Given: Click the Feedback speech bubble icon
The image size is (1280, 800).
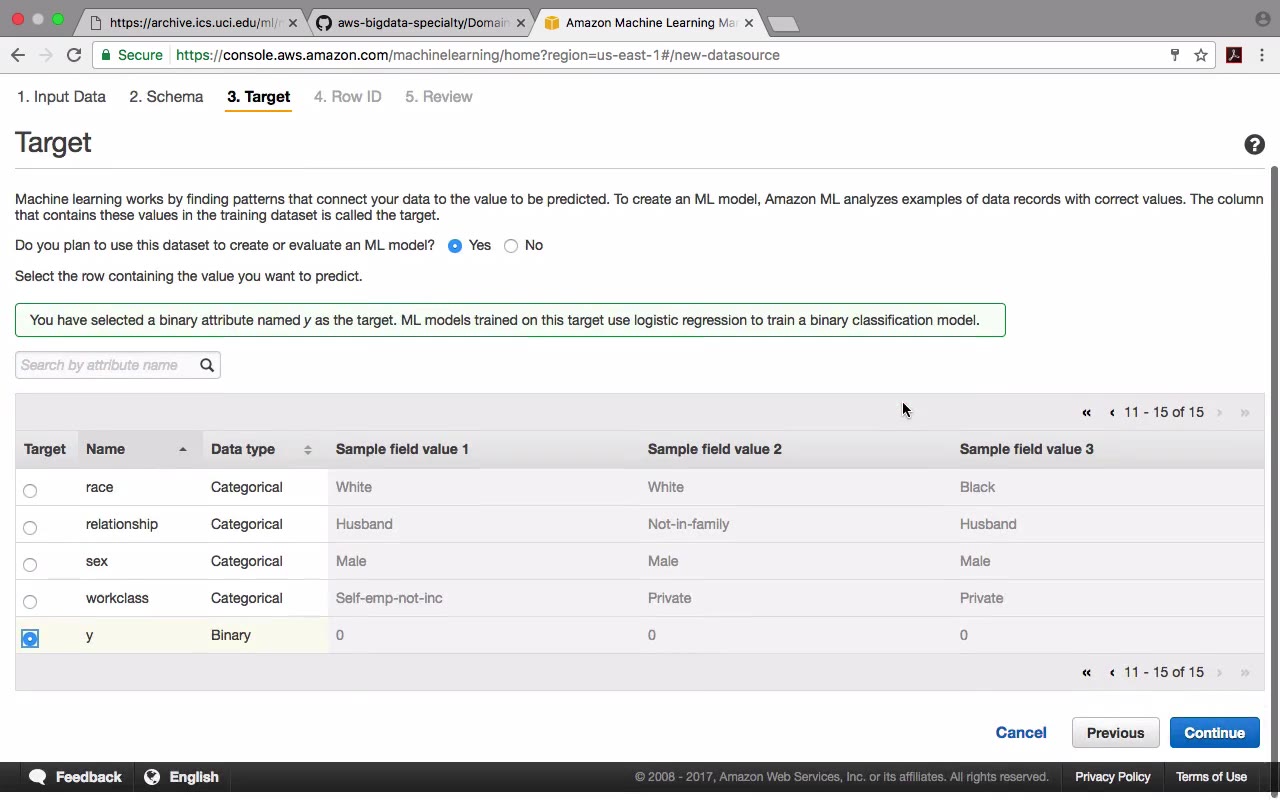Looking at the screenshot, I should (x=38, y=777).
